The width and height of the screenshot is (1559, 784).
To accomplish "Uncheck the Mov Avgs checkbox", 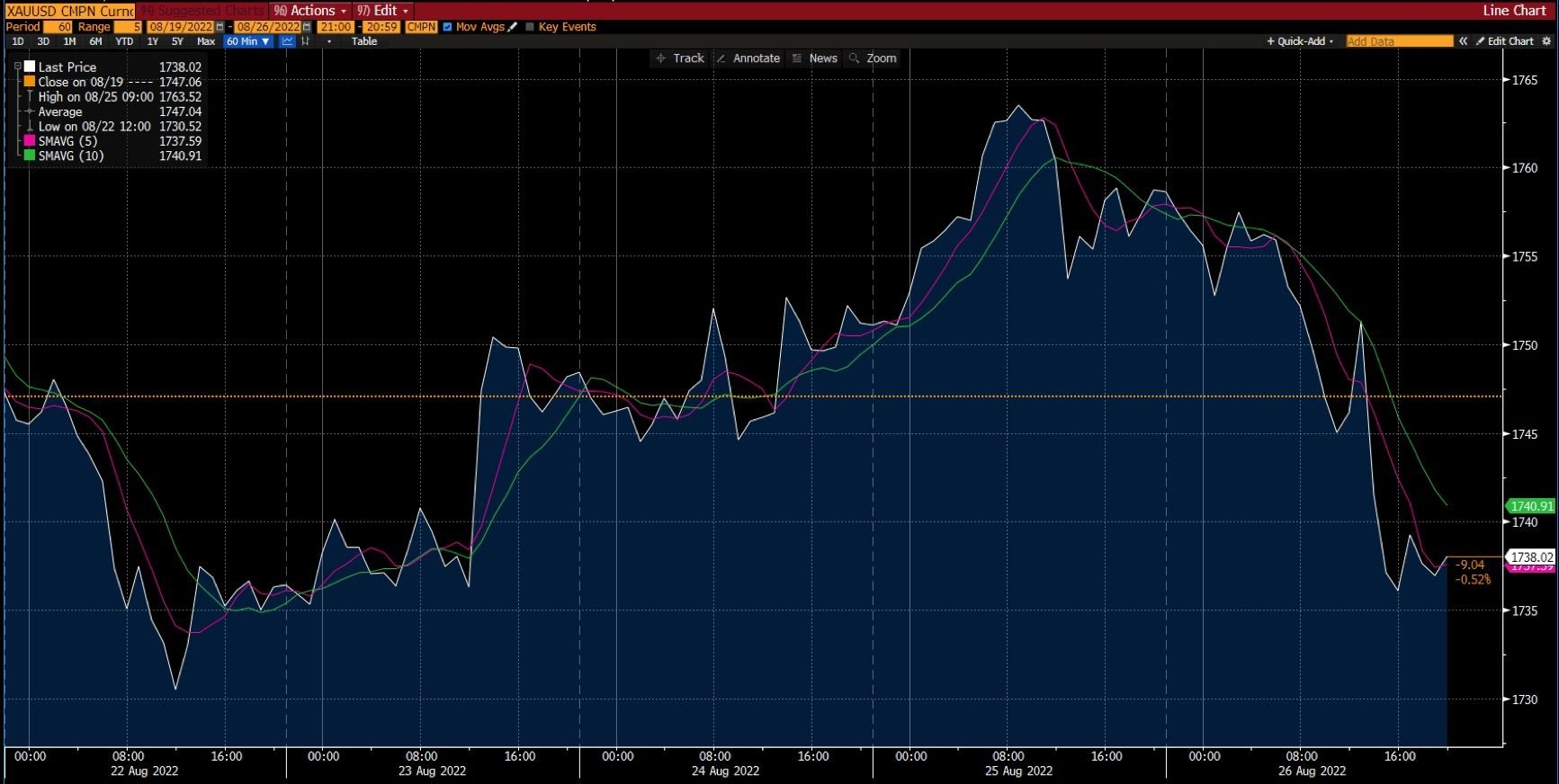I will 448,27.
